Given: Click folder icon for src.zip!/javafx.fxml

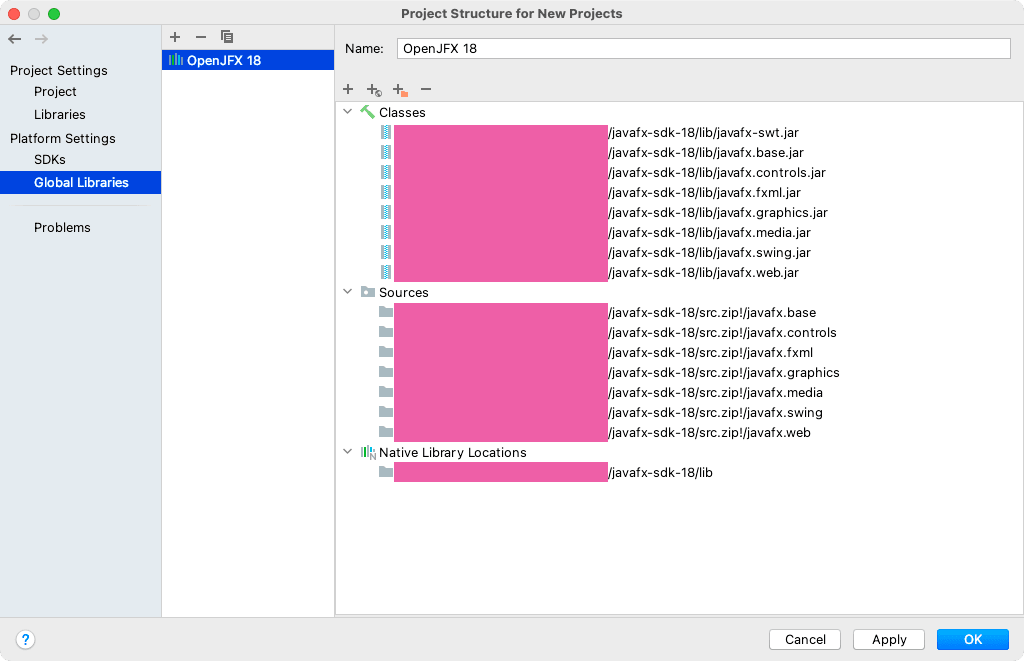Looking at the screenshot, I should (x=386, y=352).
